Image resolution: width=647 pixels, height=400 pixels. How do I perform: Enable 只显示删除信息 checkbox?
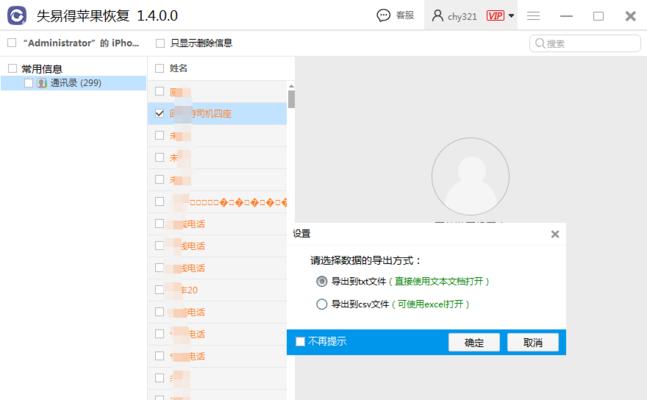160,43
